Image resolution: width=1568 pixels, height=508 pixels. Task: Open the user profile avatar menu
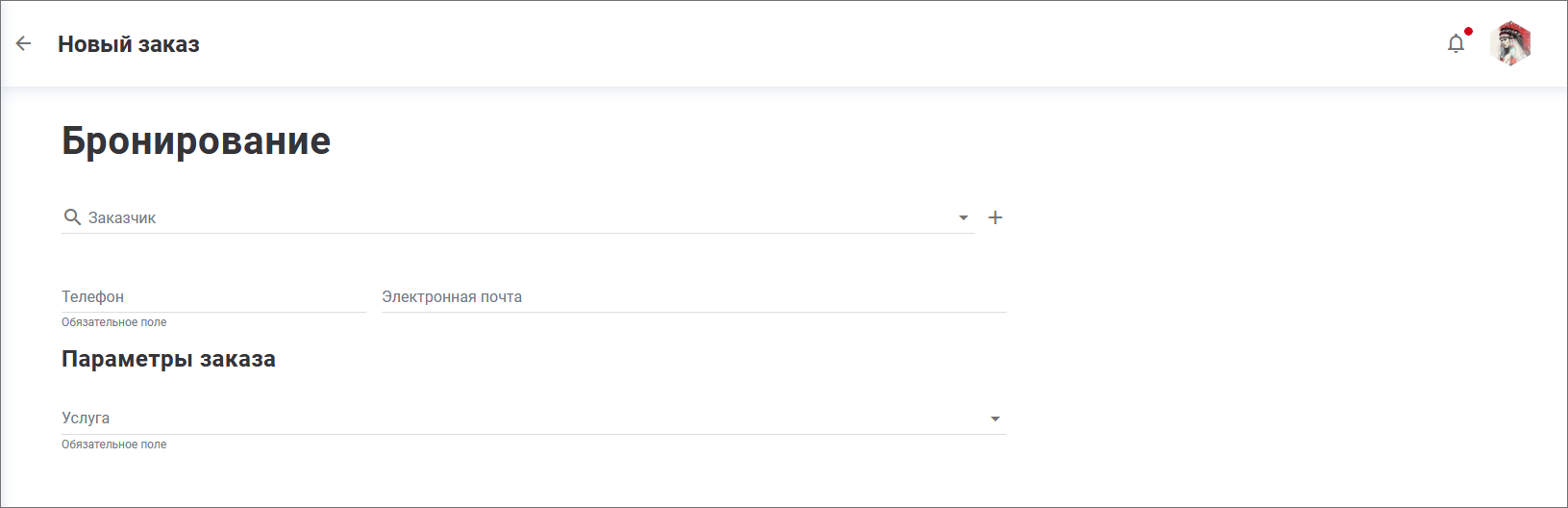(1510, 44)
